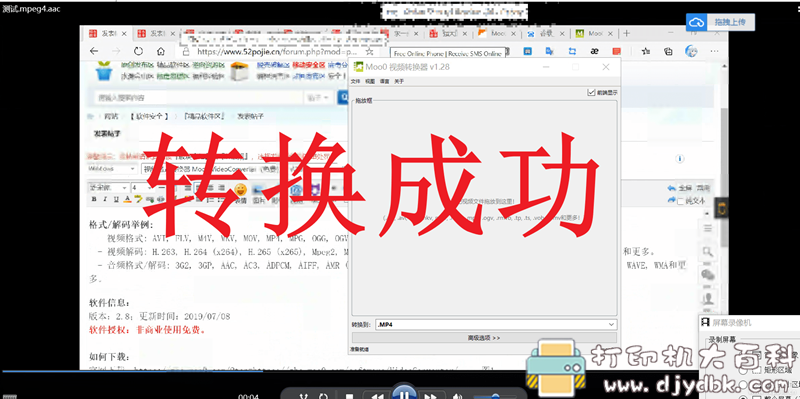Click the forum search input box
Image resolution: width=800 pixels, height=399 pixels.
click(199, 97)
